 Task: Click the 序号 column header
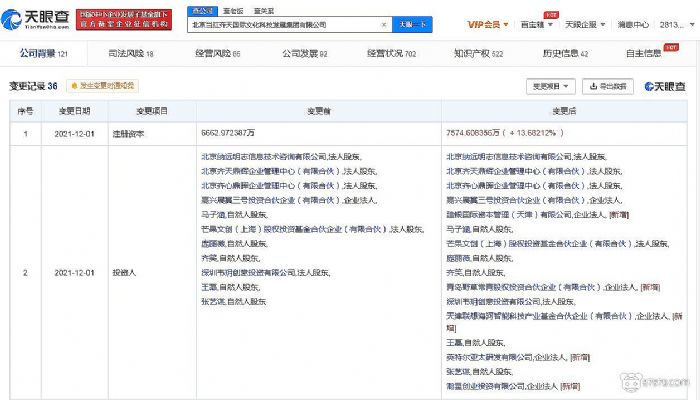(25, 111)
